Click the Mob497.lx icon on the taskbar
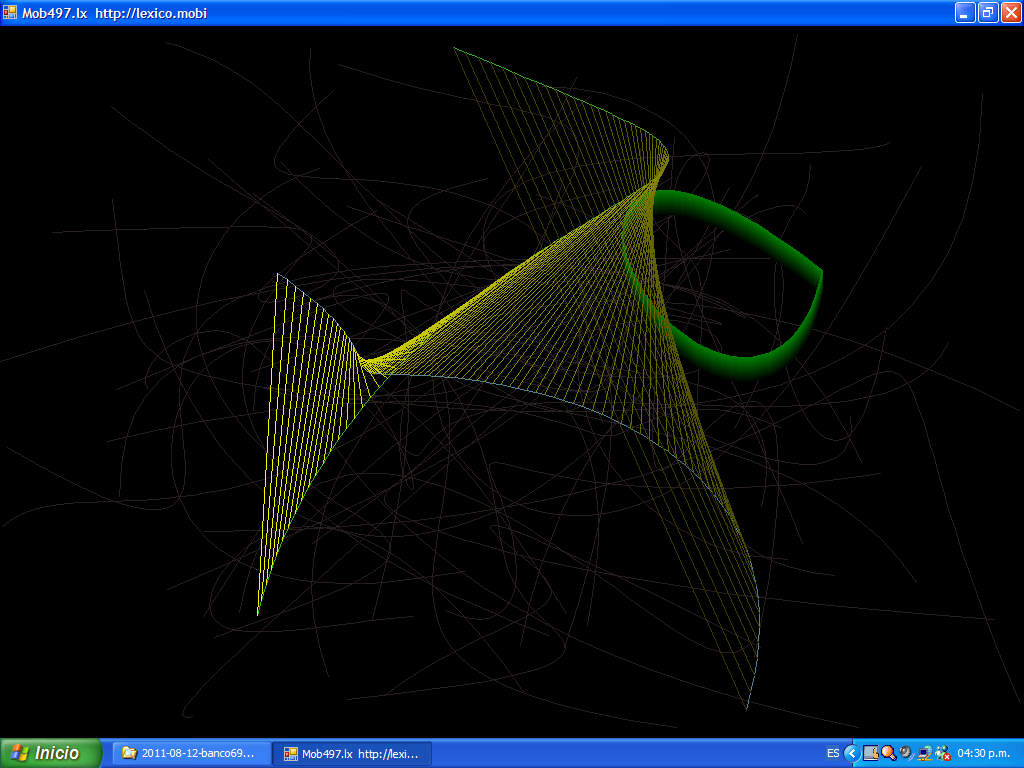 [x=291, y=753]
